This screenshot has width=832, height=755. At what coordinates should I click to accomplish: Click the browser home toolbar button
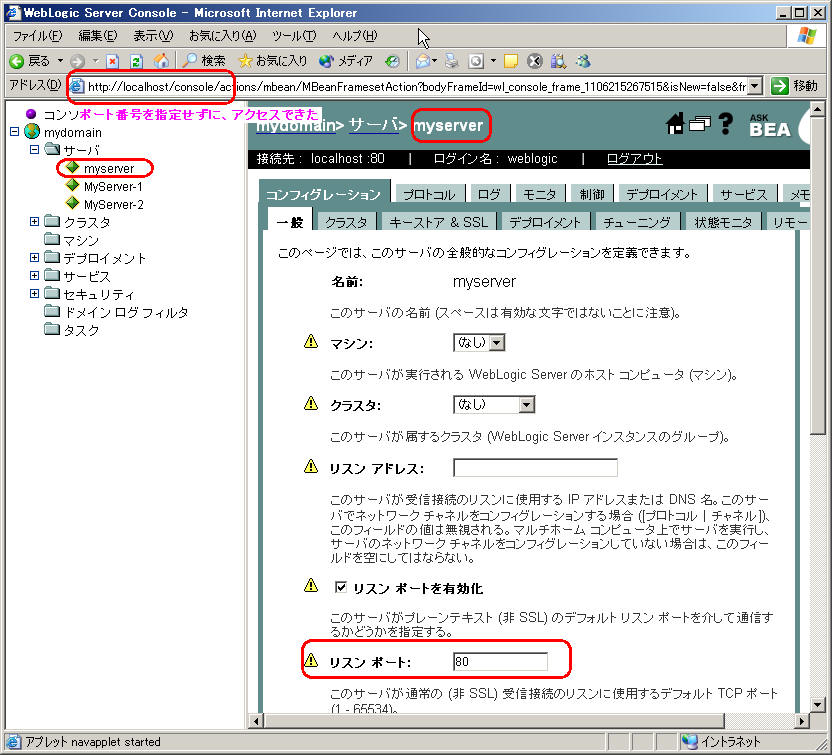161,61
